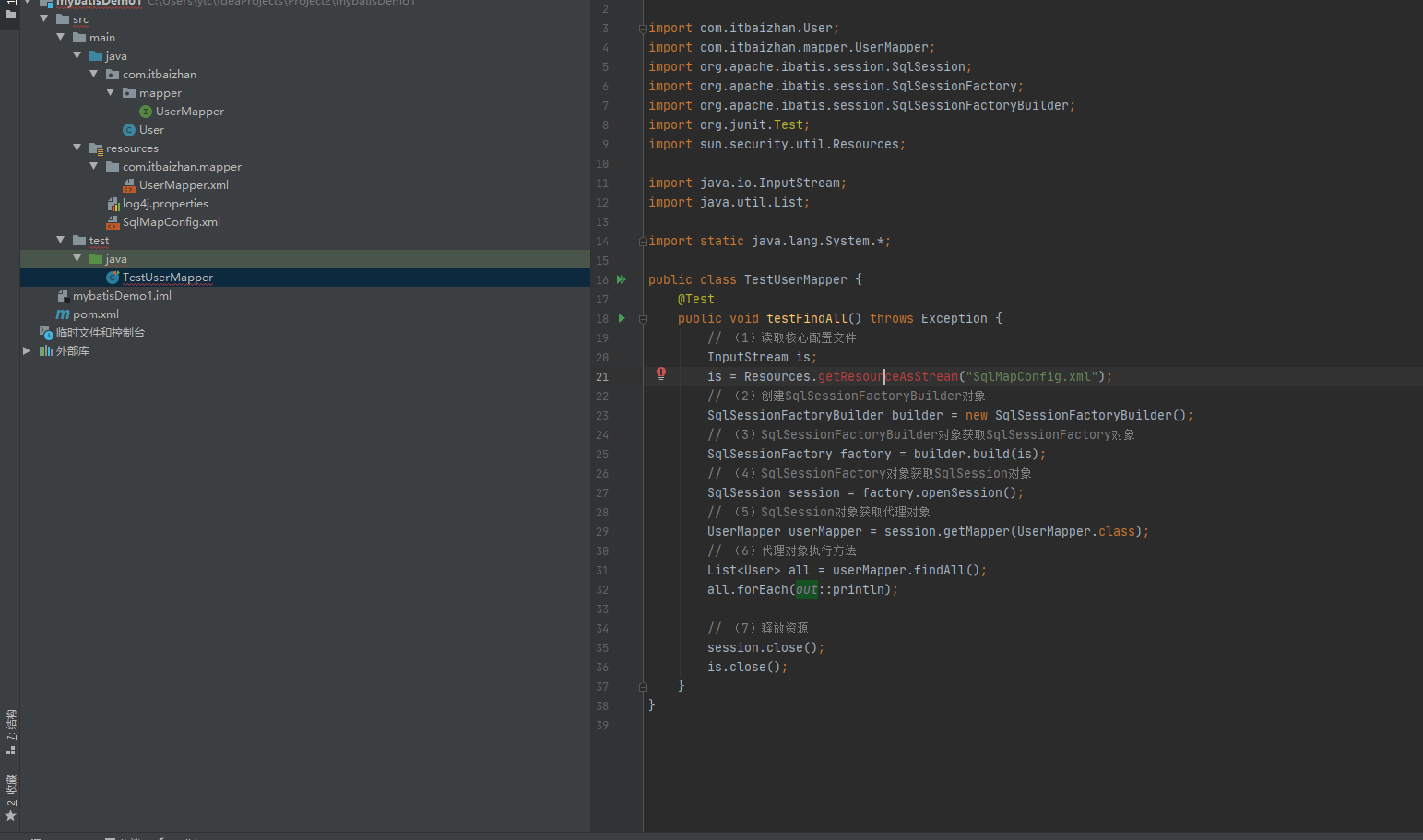Fold the testFindAll method at line 18
The width and height of the screenshot is (1423, 840).
click(643, 319)
